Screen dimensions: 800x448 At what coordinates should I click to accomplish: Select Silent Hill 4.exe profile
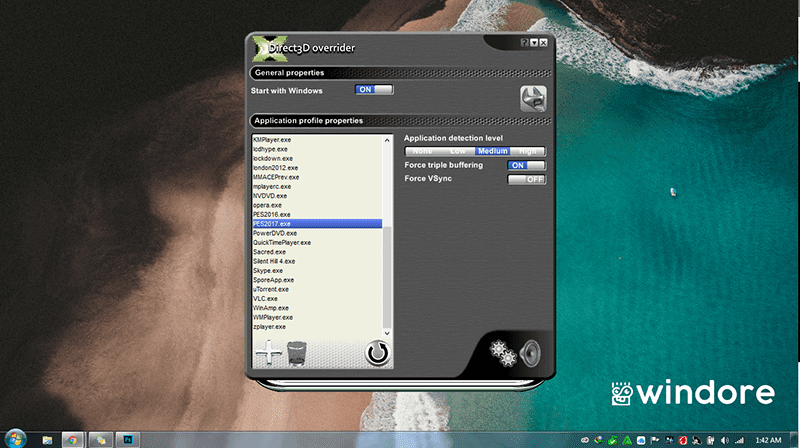[x=317, y=261]
